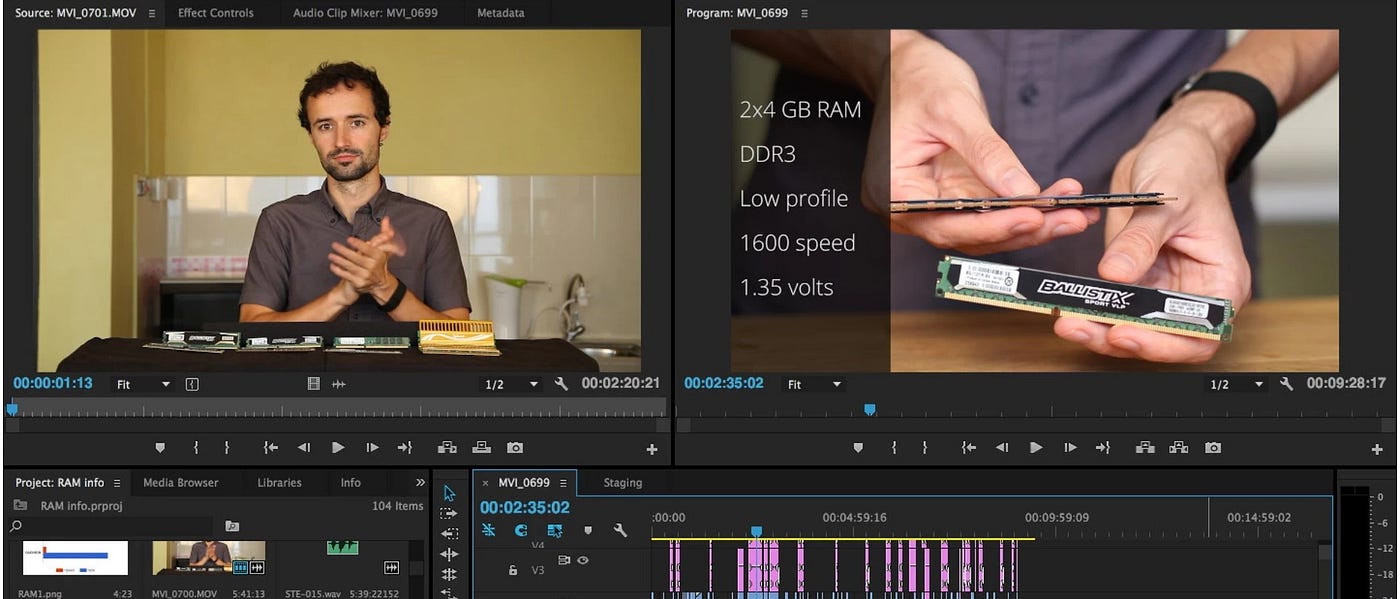Image resolution: width=1400 pixels, height=599 pixels.
Task: Go to Out point in Source monitor
Action: coord(404,448)
